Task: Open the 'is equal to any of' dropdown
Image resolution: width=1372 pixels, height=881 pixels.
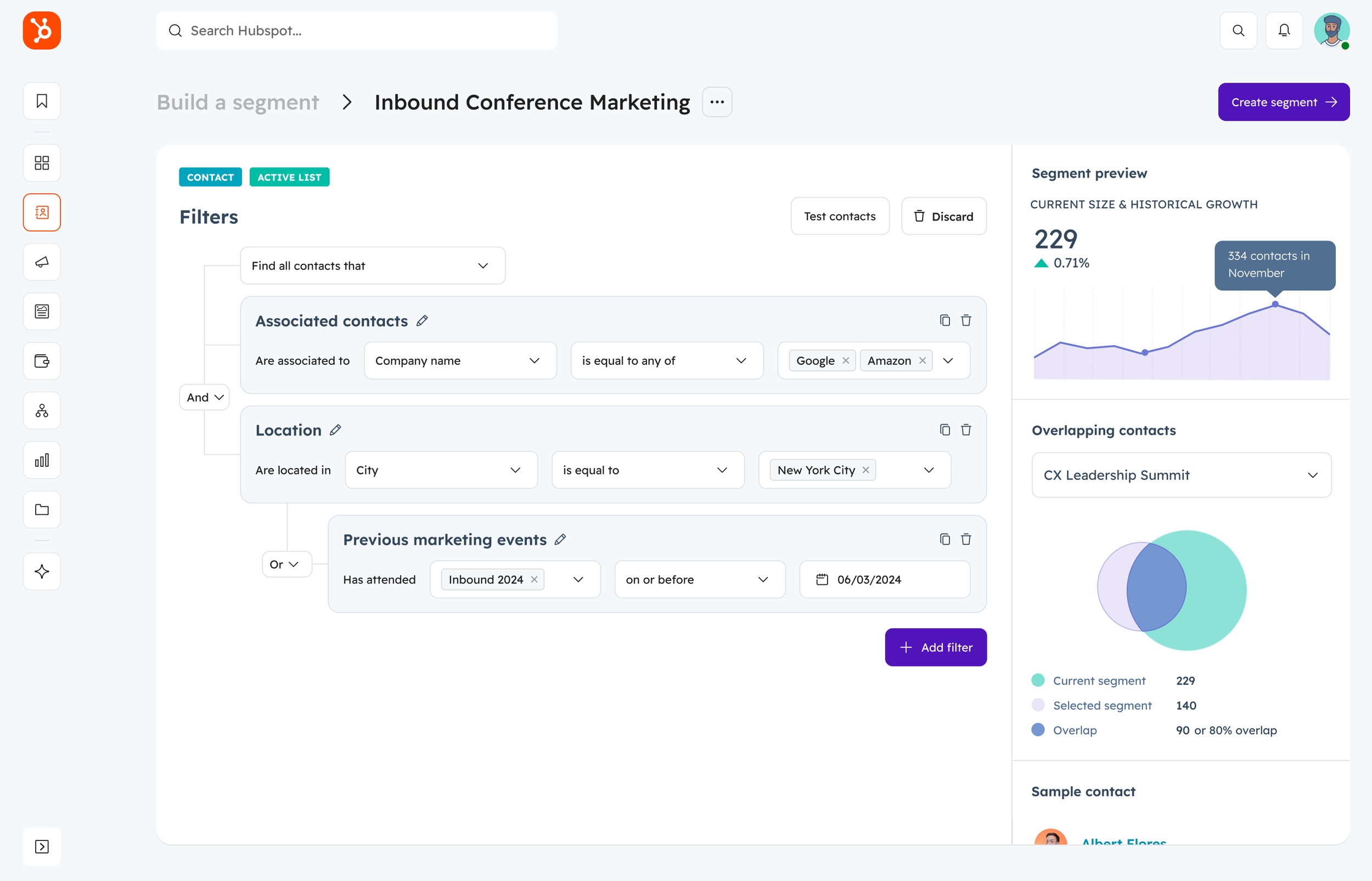Action: pos(667,360)
